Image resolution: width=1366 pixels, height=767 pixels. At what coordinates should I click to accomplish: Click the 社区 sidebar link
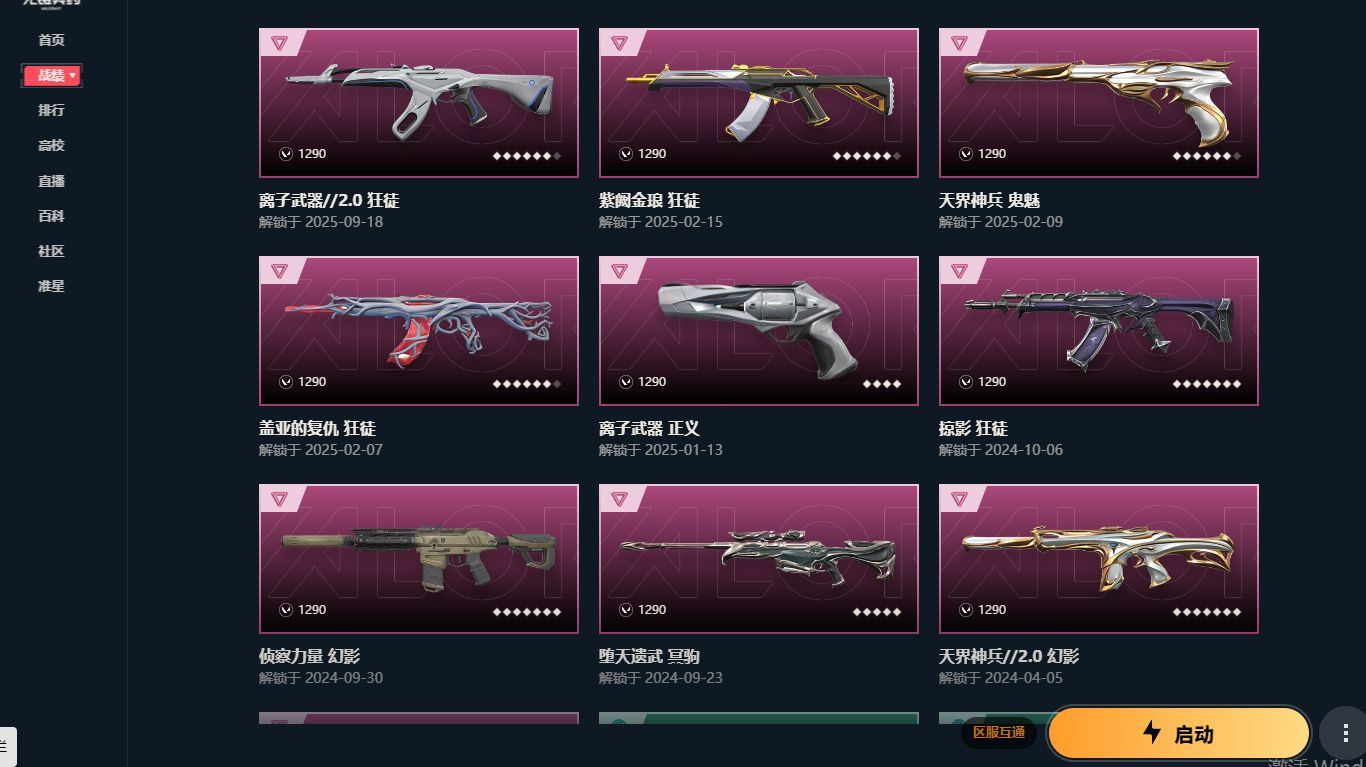[x=51, y=251]
